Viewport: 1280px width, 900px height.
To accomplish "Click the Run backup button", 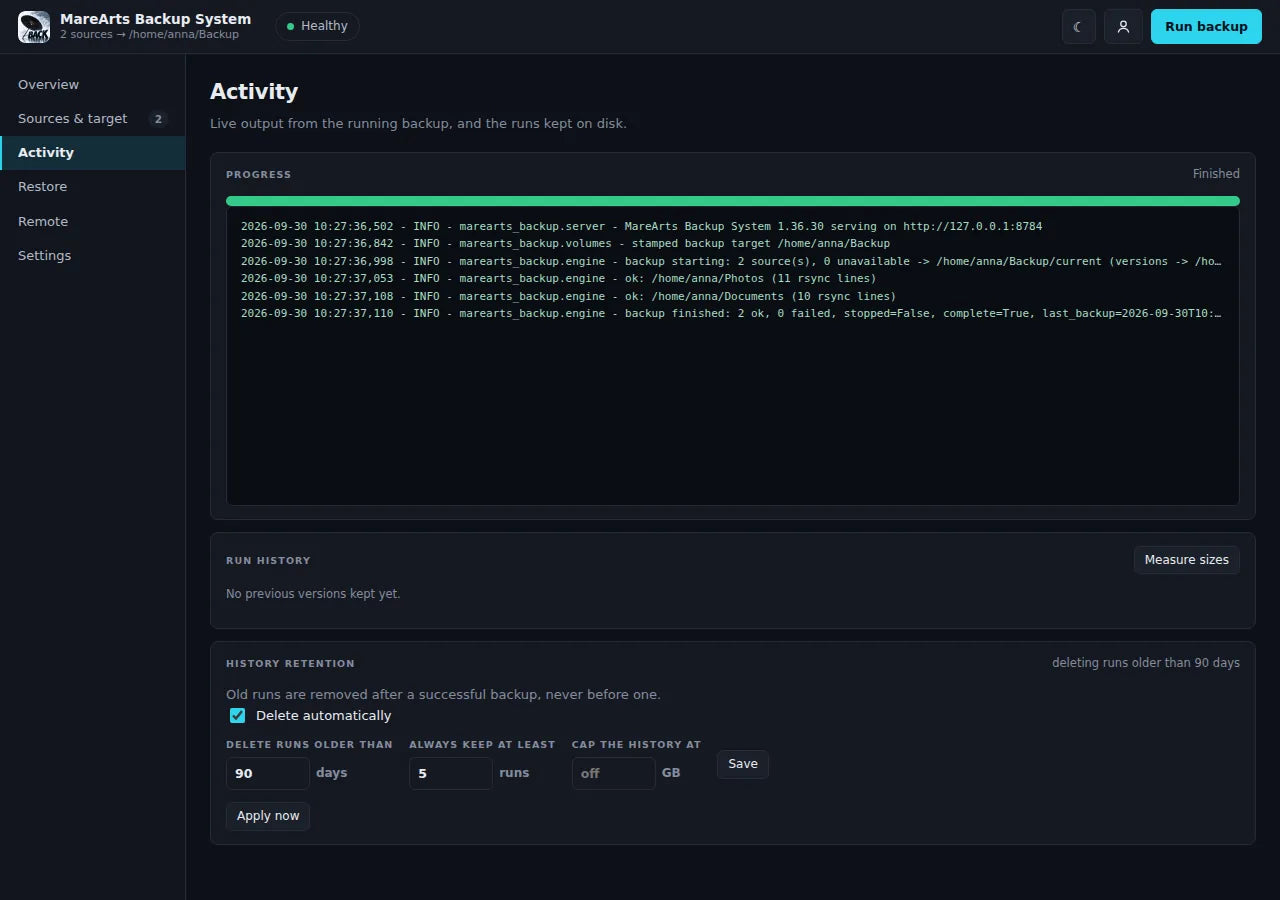I will coord(1206,27).
